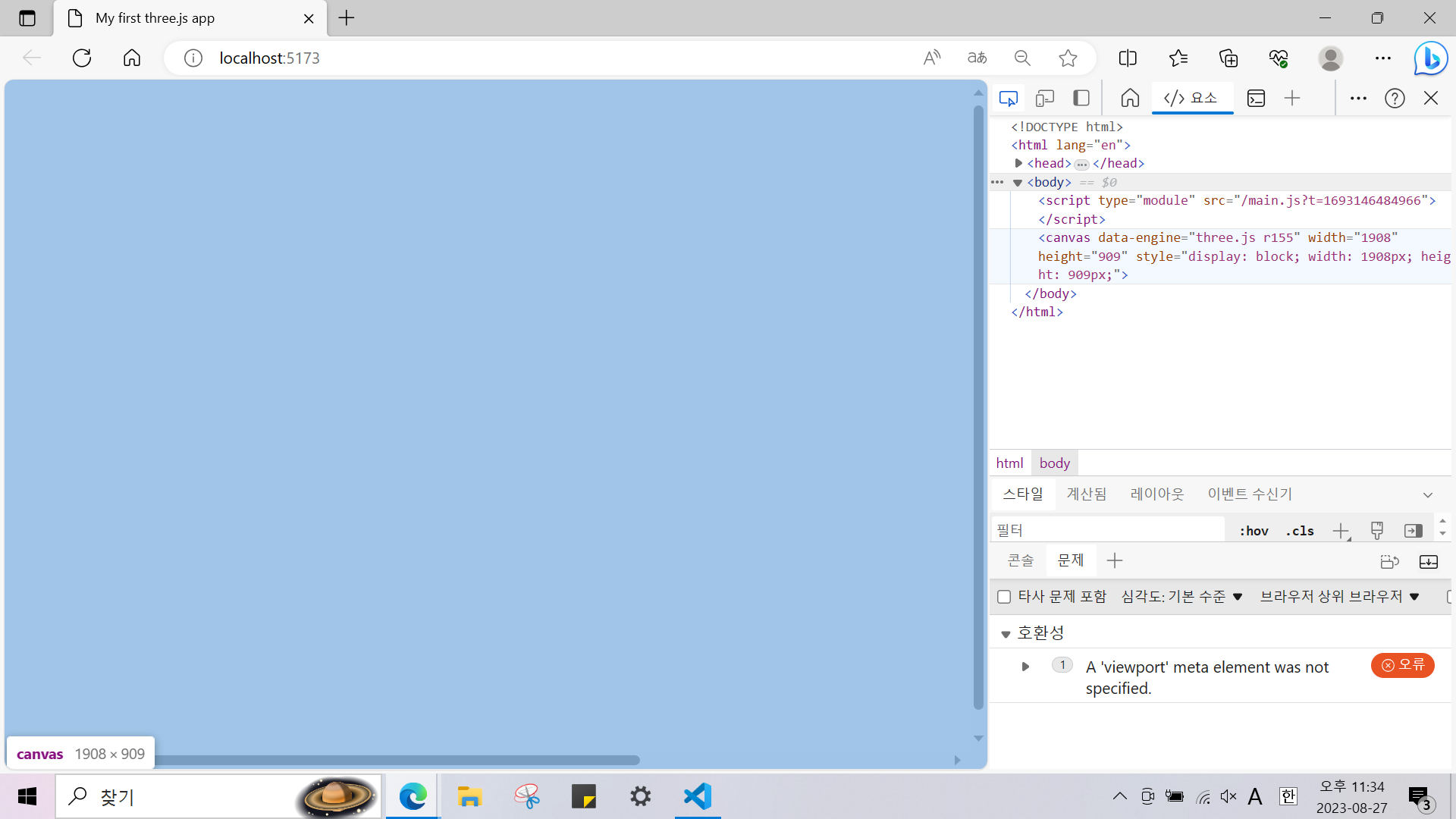Collapse the quick view drawer icon
The width and height of the screenshot is (1456, 819).
1429,561
